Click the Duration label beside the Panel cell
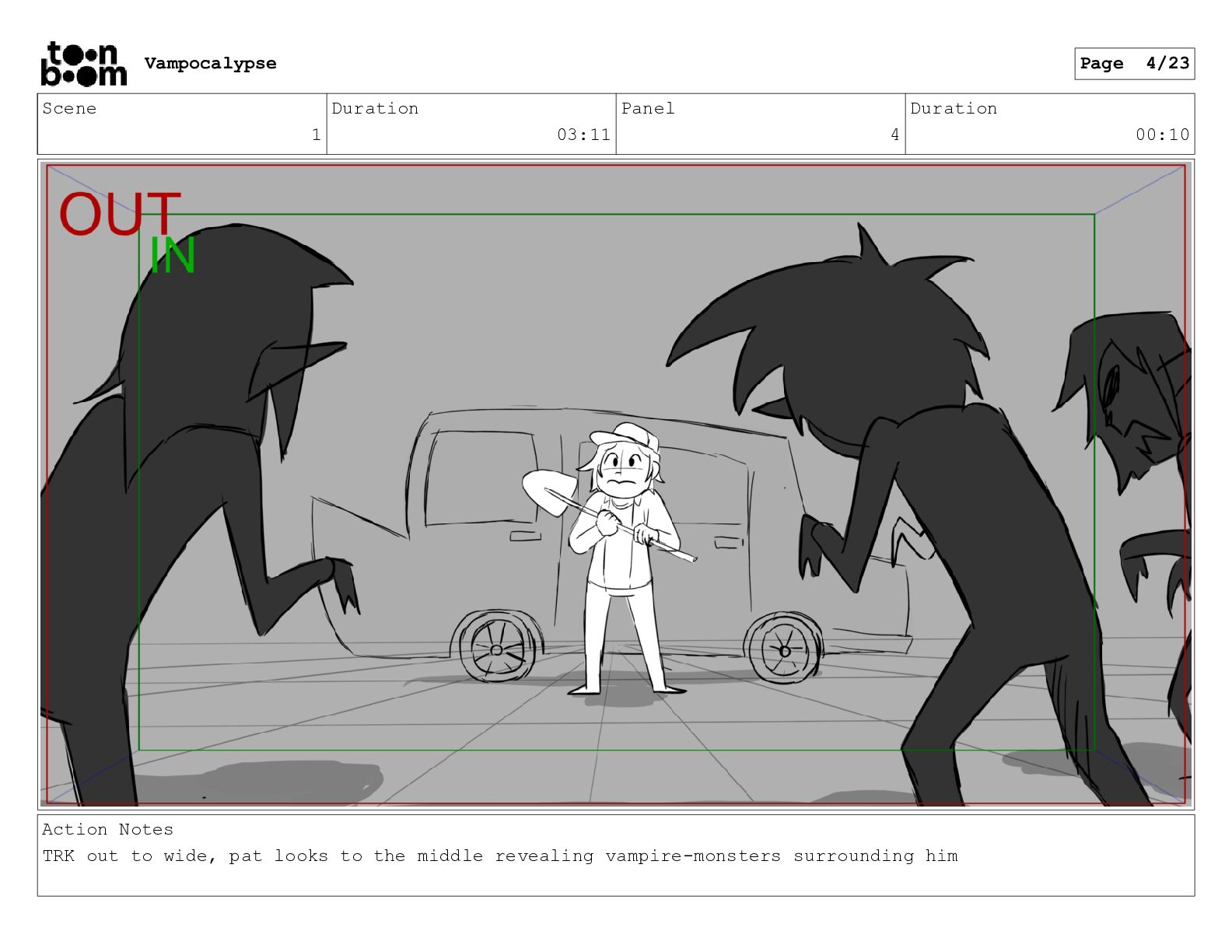This screenshot has width=1232, height=952. point(954,109)
